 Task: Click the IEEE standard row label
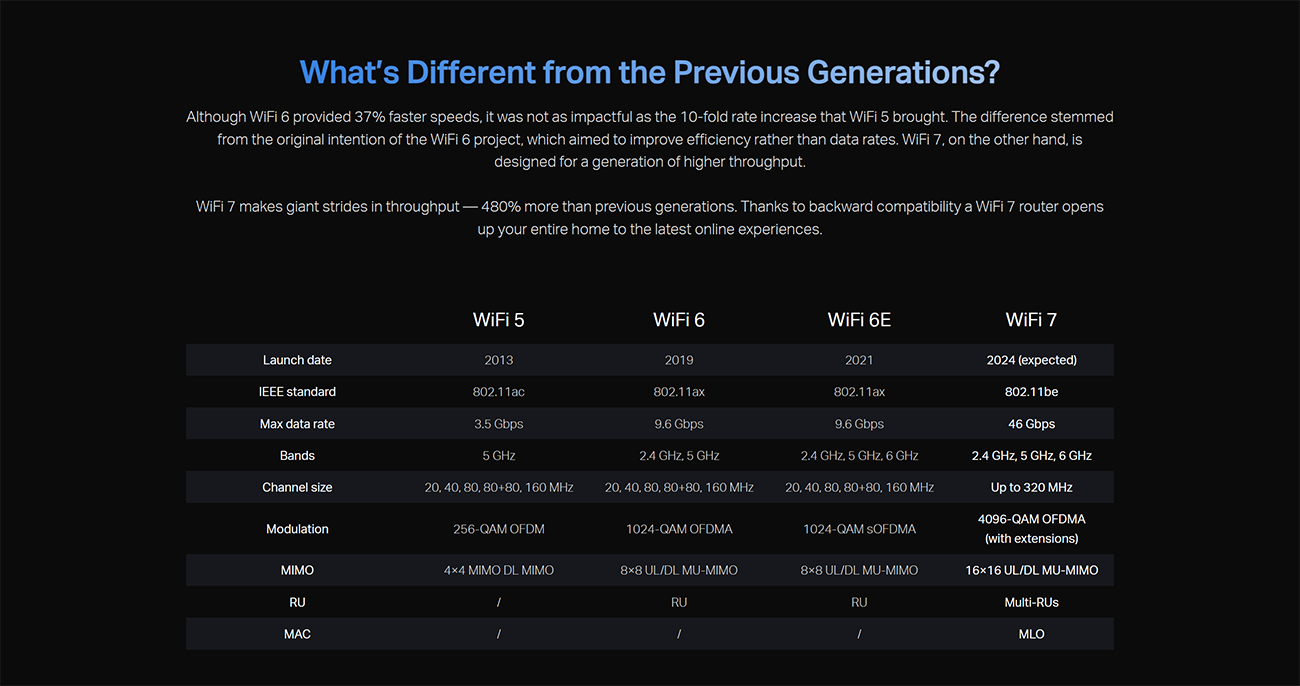297,392
